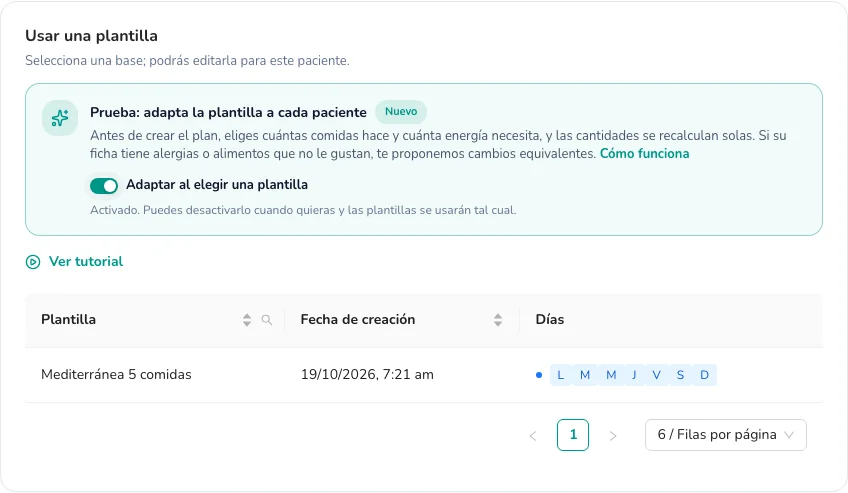Click the sparkle icon in the banner

60,118
